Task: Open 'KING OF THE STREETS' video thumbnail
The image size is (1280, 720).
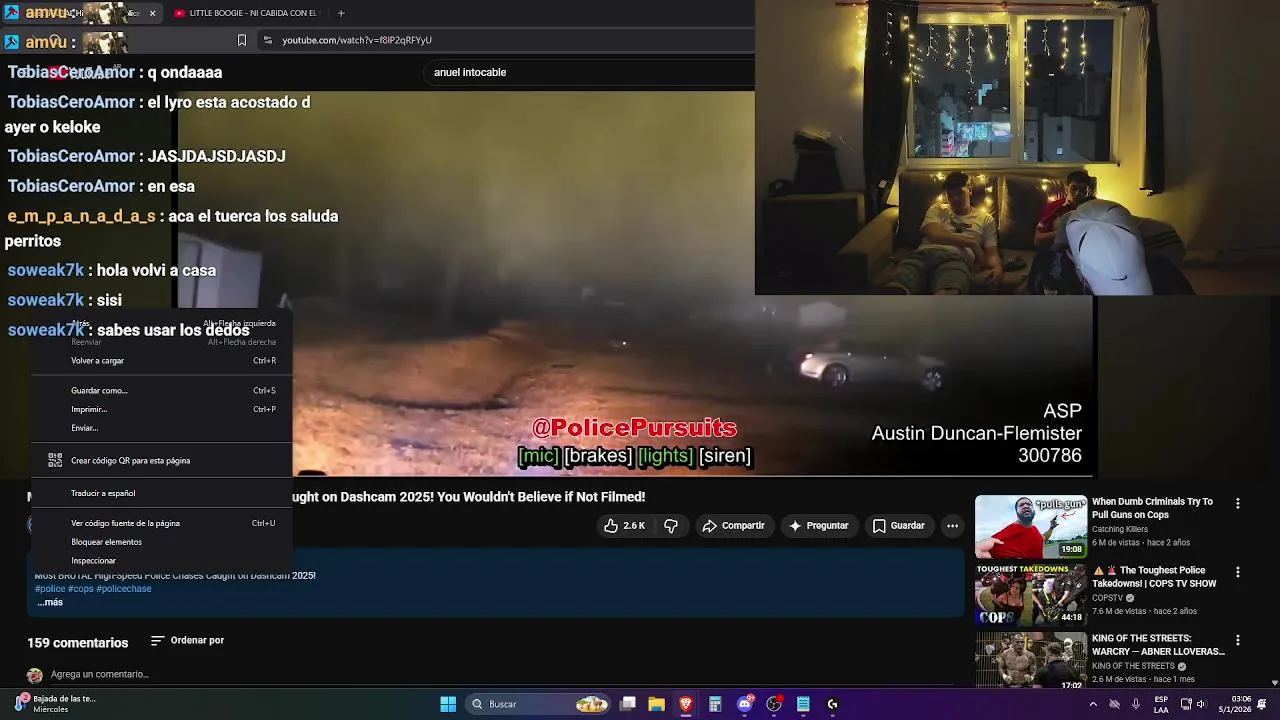Action: (x=1031, y=660)
